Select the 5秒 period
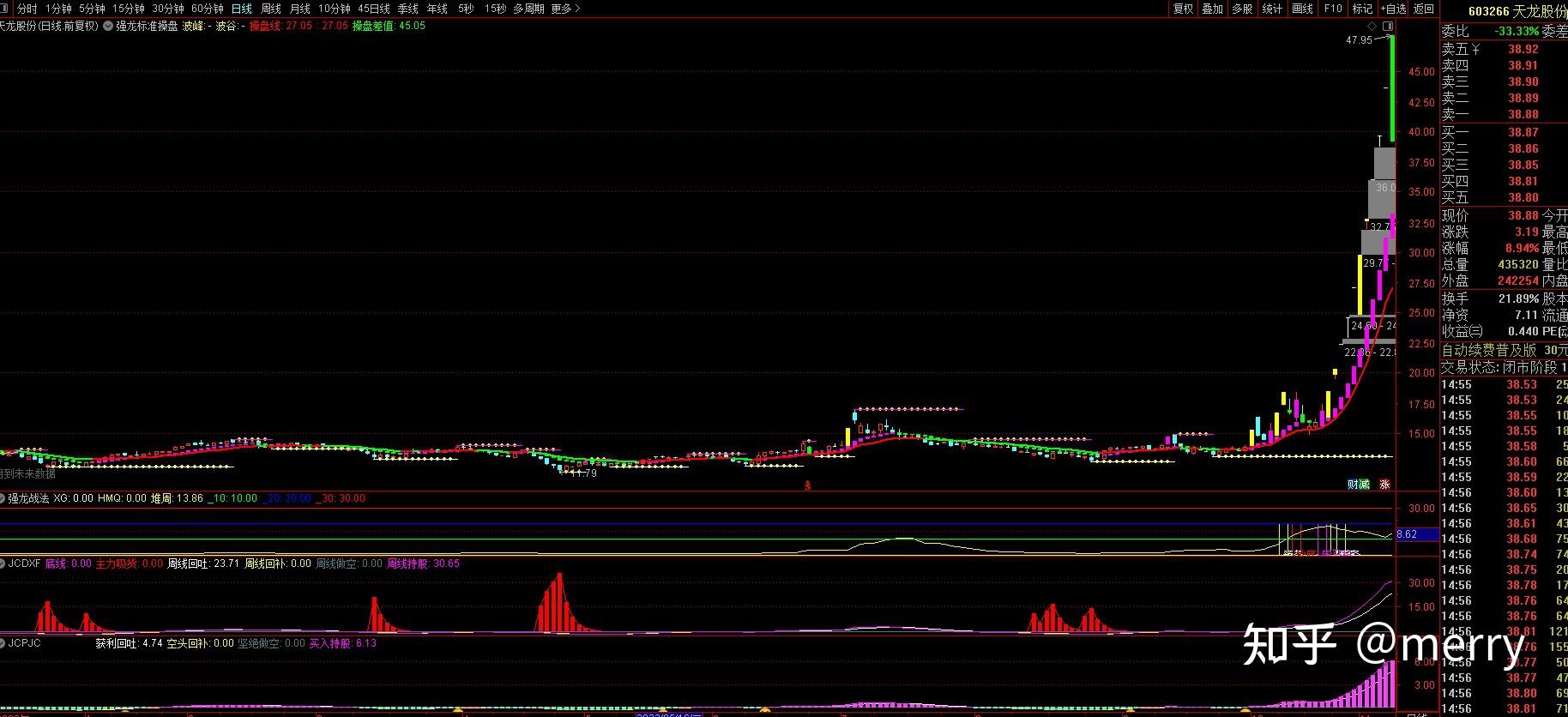Image resolution: width=1568 pixels, height=717 pixels. tap(466, 9)
